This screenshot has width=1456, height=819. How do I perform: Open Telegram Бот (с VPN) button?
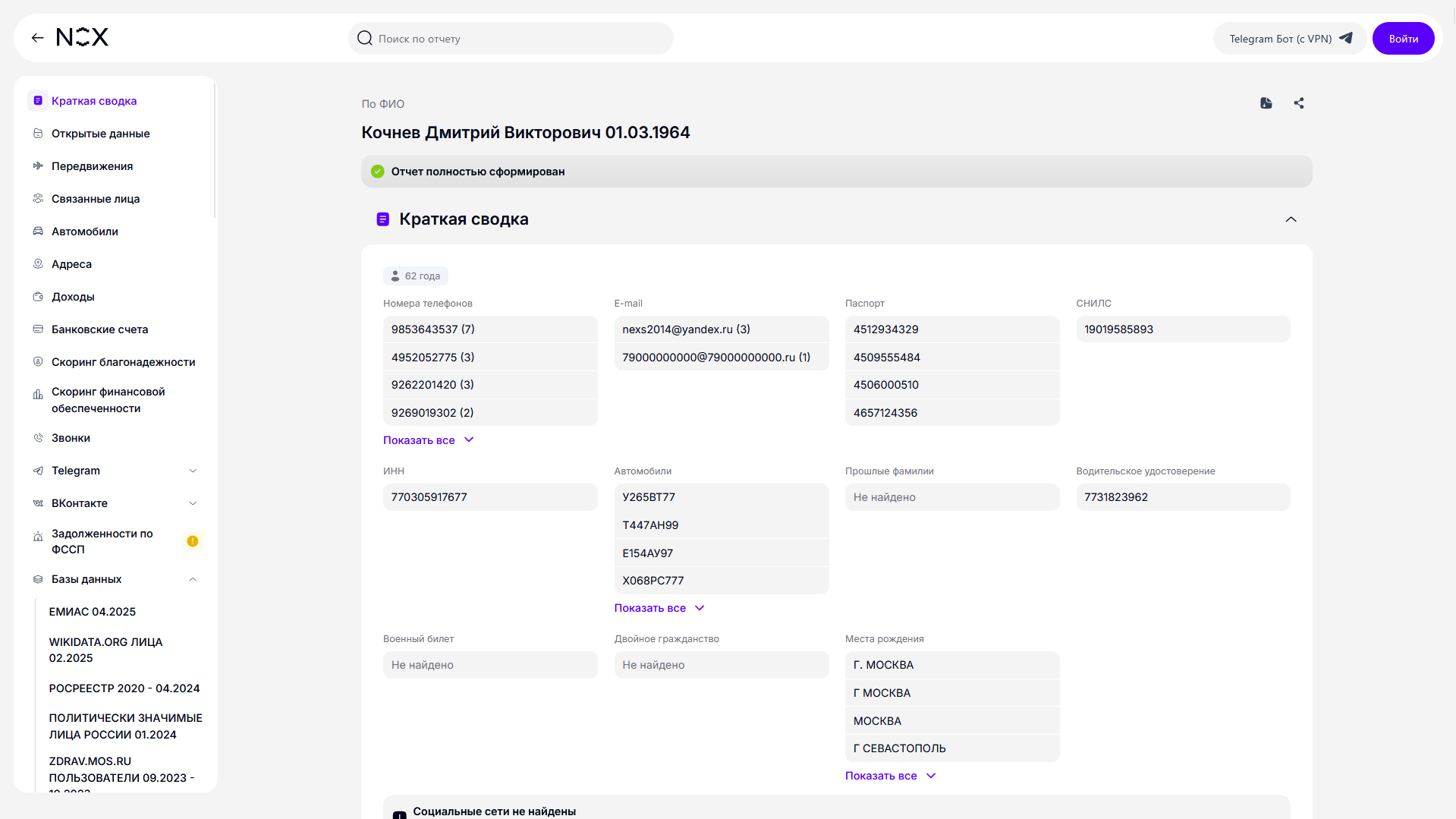coord(1289,39)
